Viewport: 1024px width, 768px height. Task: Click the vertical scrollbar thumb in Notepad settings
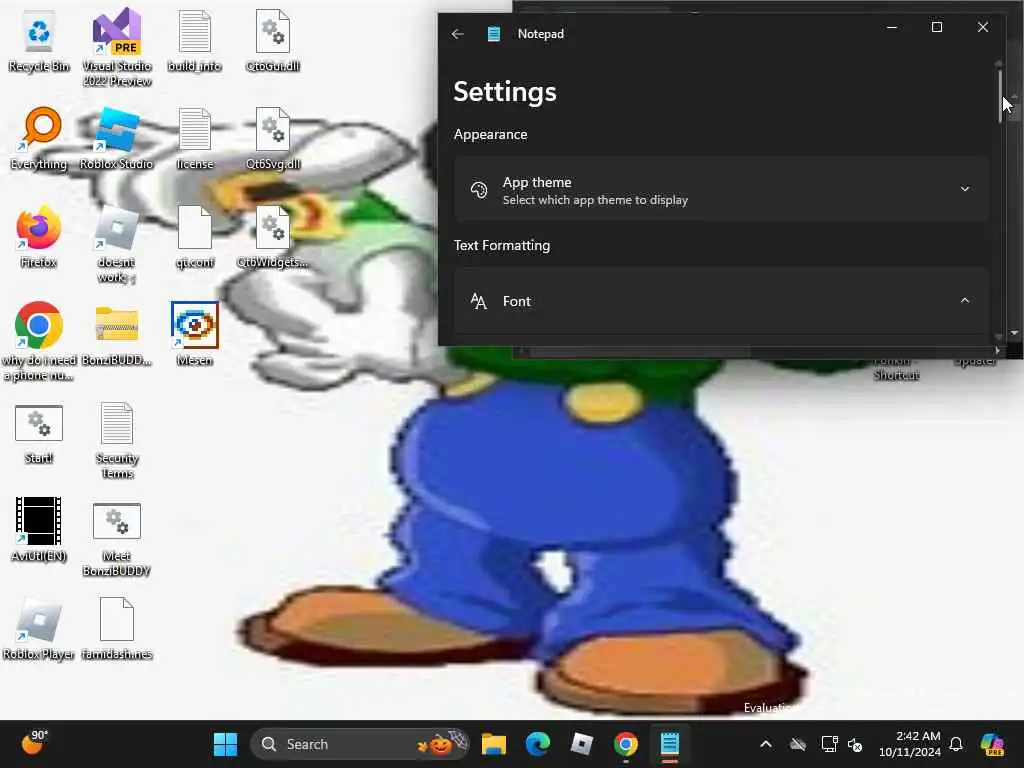click(999, 95)
